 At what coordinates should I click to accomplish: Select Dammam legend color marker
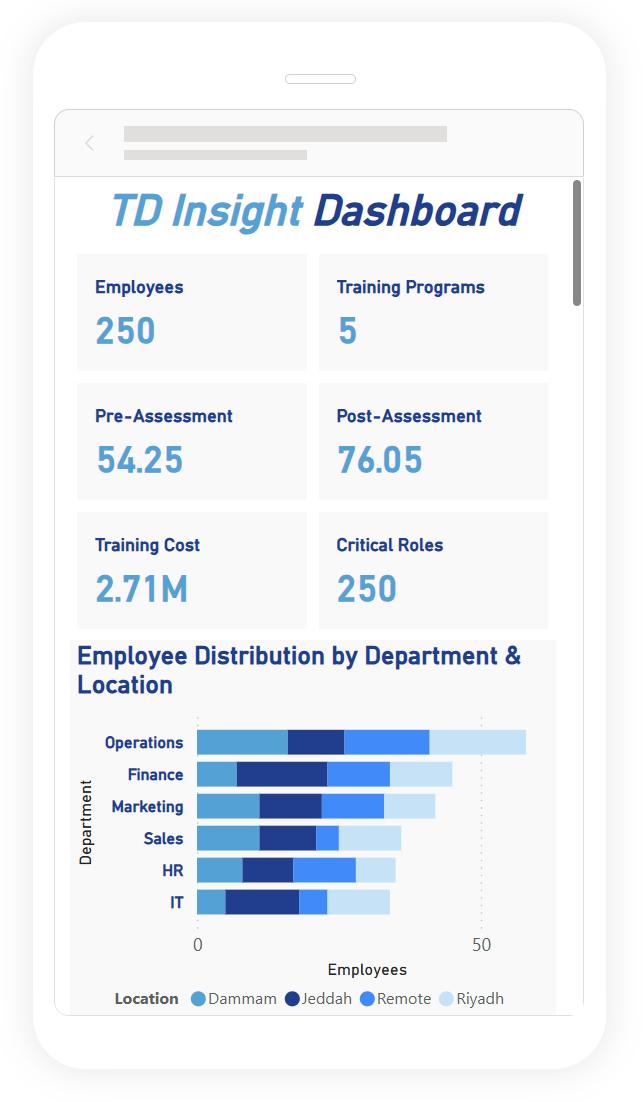tap(198, 999)
